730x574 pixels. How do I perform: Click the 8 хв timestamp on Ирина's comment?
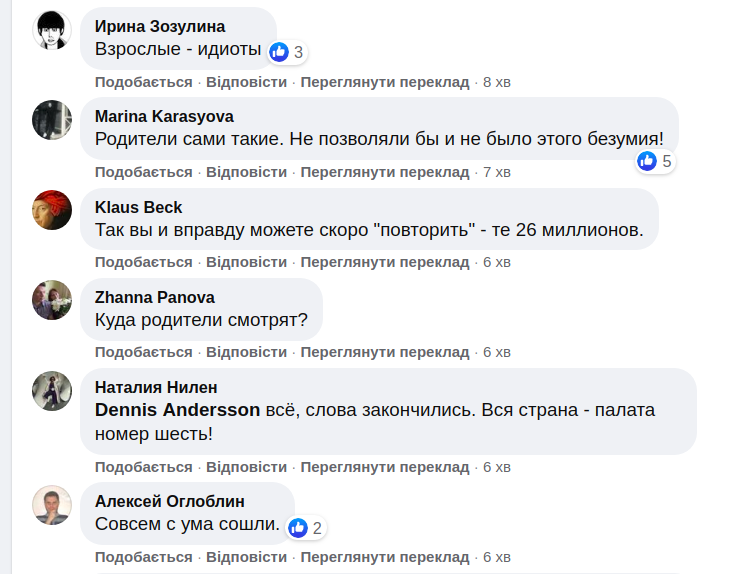(x=496, y=82)
